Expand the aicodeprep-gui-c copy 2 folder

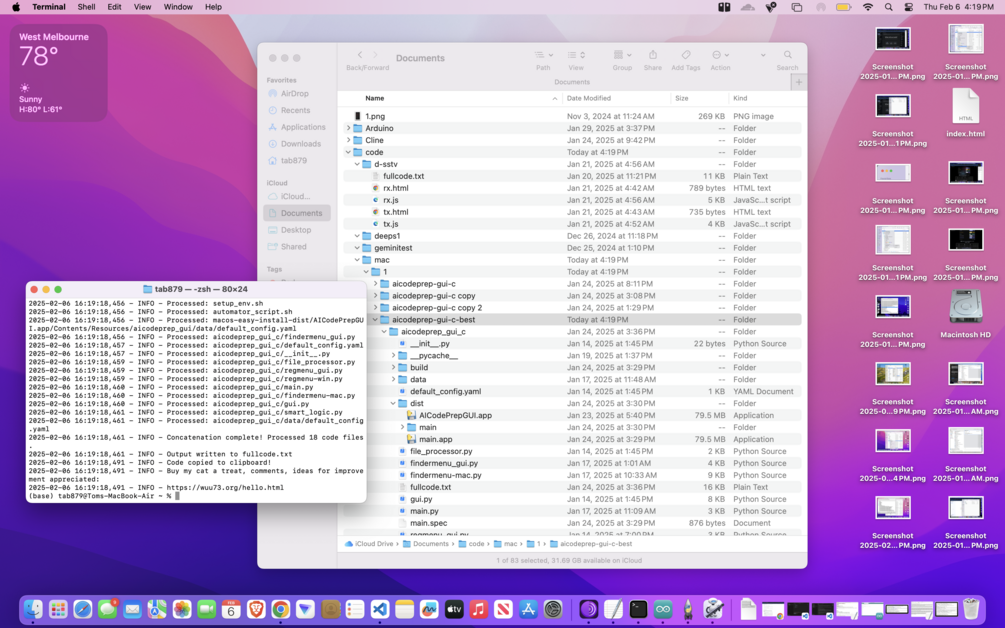[x=376, y=308]
